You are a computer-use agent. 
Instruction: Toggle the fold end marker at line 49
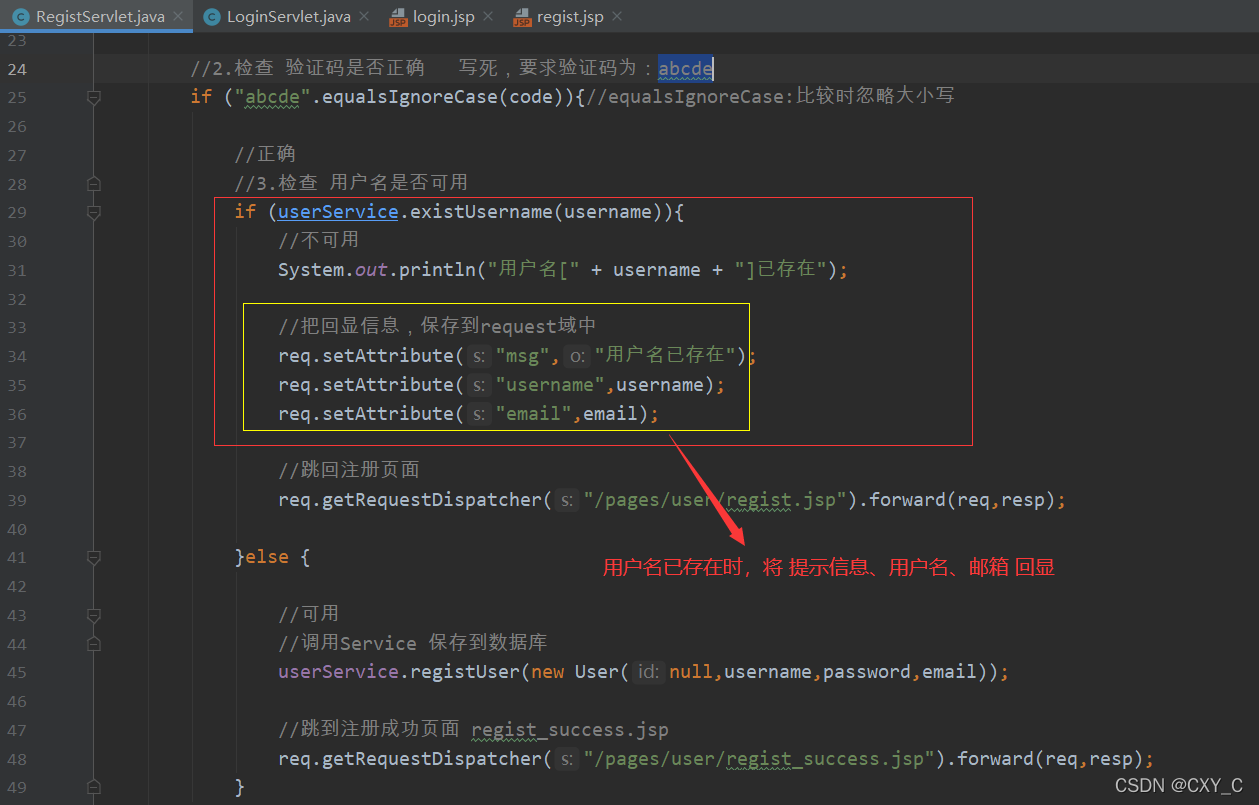(94, 787)
